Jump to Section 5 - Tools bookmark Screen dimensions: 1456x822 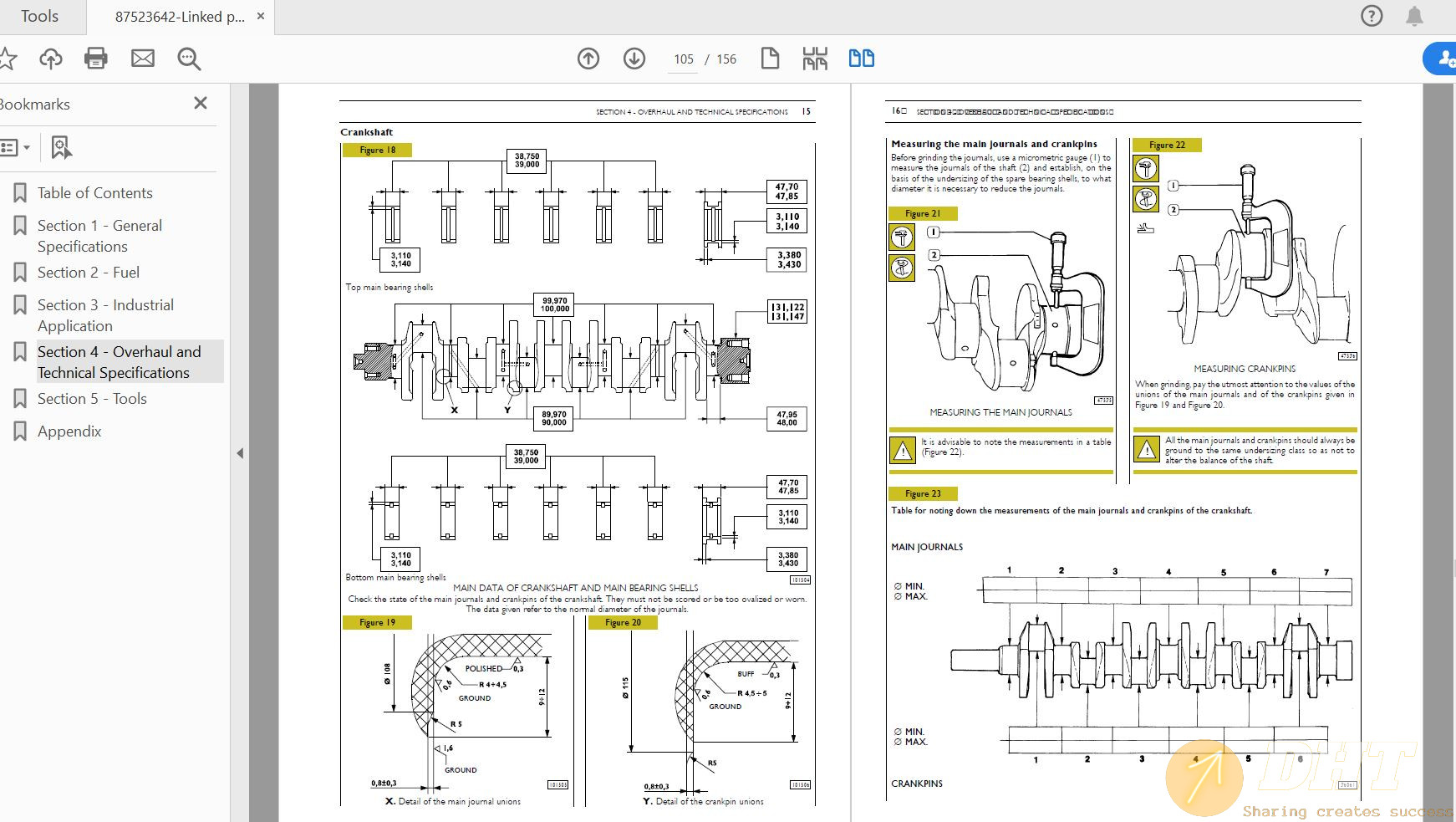pos(92,399)
